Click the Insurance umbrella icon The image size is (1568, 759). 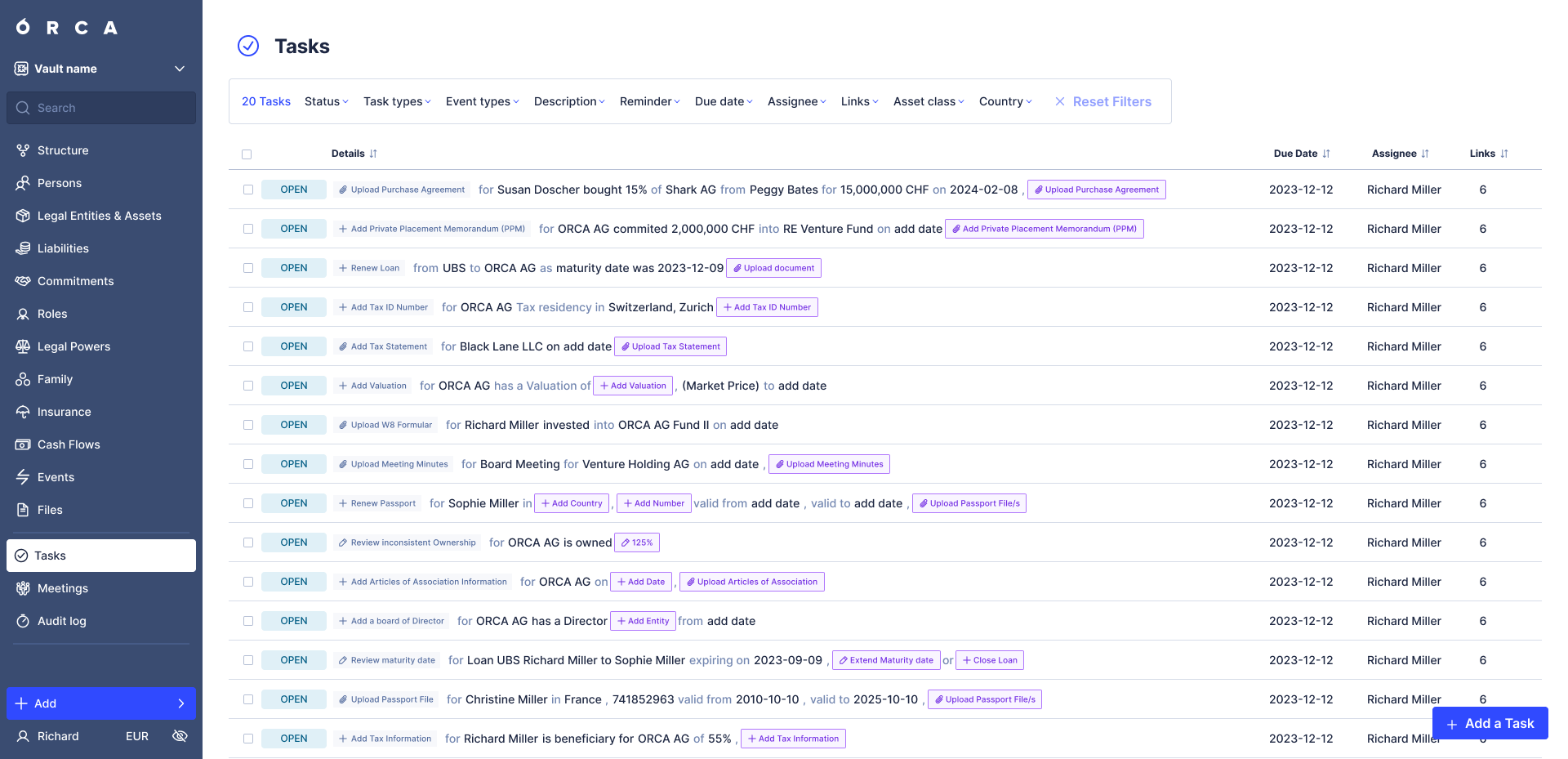pyautogui.click(x=23, y=412)
